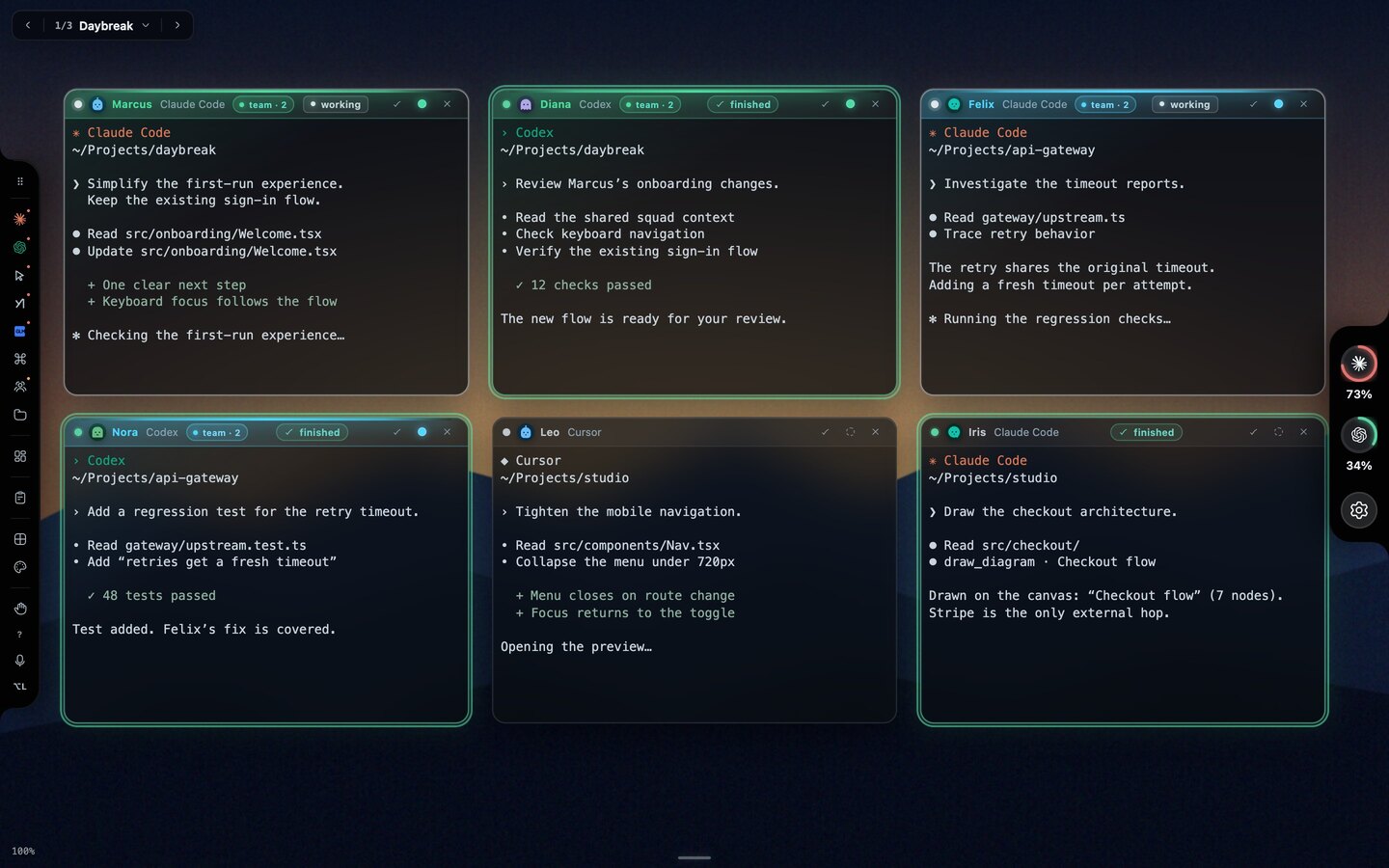Click Marcus's blue agent avatar icon
1389x868 pixels.
click(97, 104)
